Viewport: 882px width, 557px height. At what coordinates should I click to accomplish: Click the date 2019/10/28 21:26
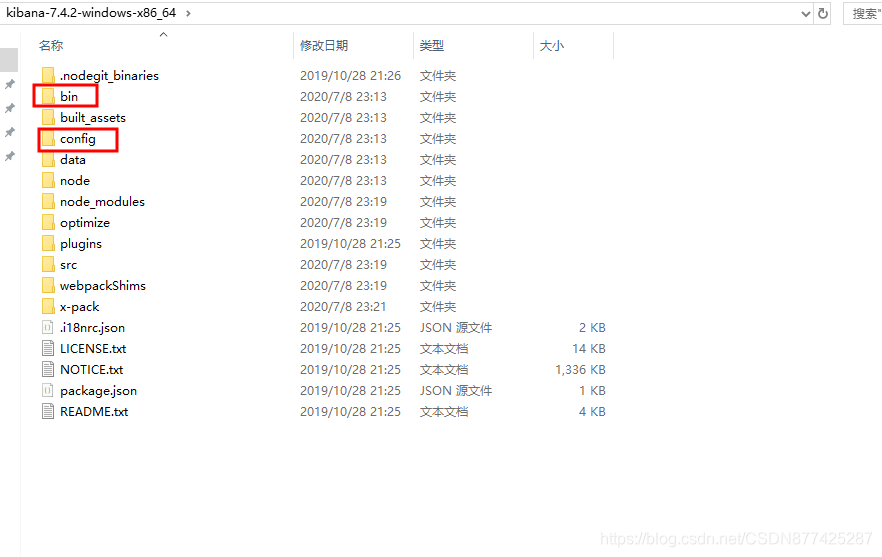pos(350,75)
